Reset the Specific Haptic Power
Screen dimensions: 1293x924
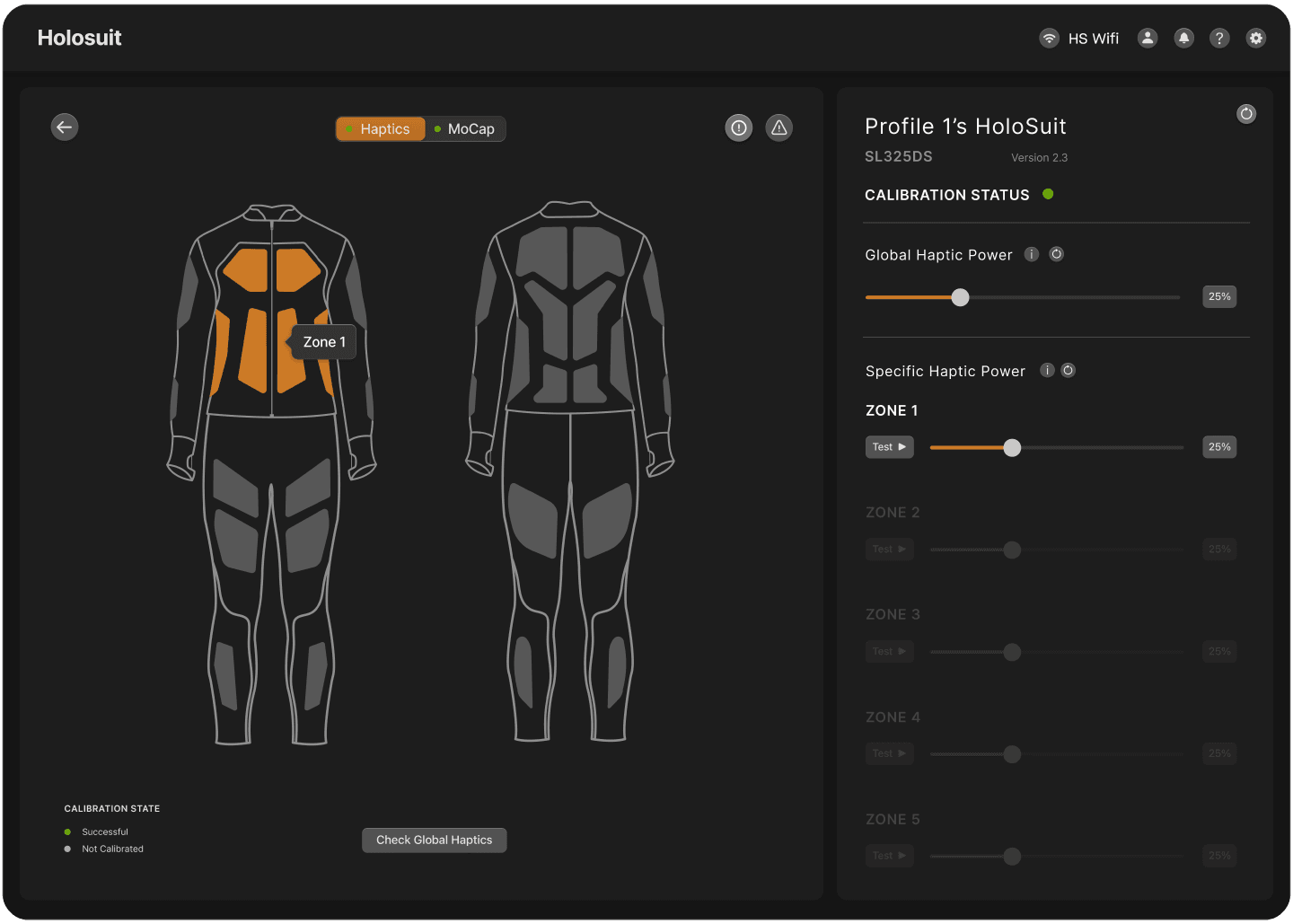tap(1069, 370)
